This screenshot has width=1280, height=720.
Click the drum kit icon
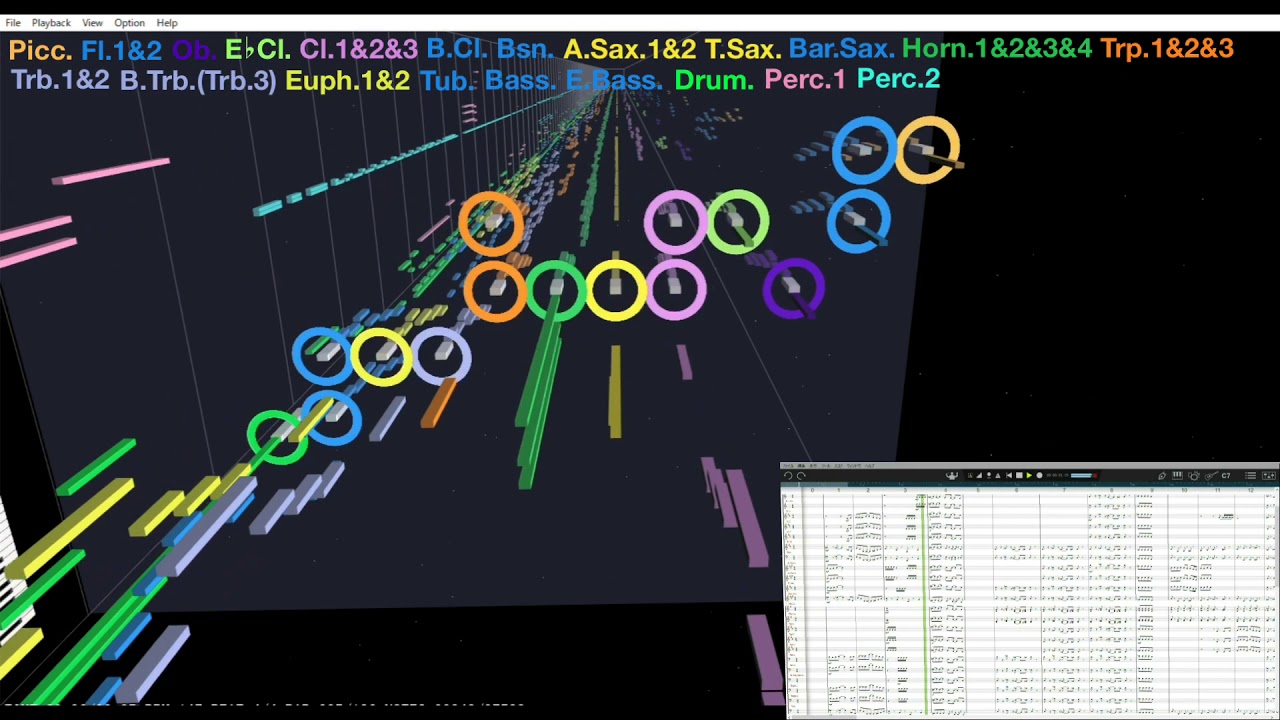pos(1194,476)
